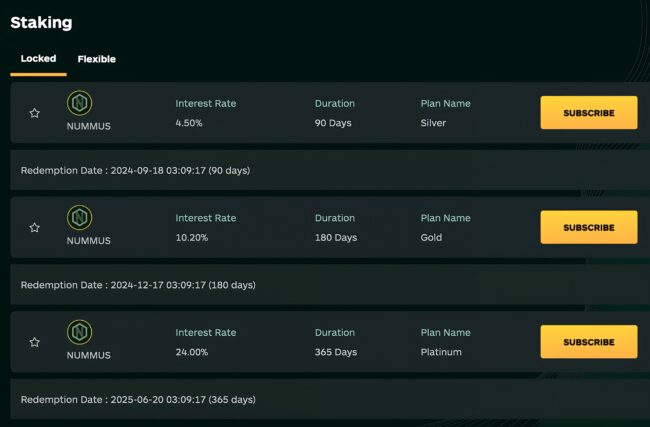Click the 24.00% interest rate value

[x=192, y=352]
